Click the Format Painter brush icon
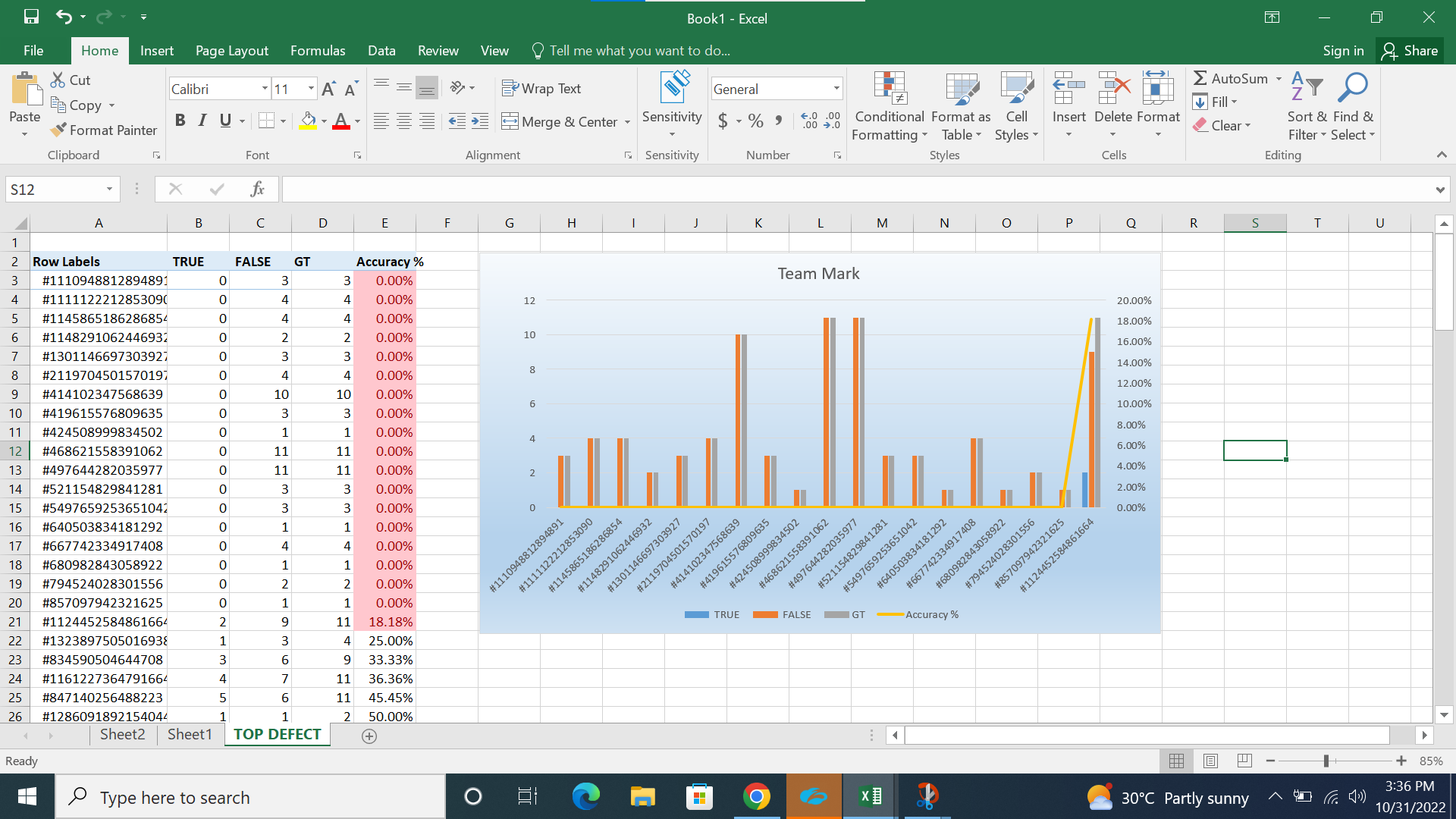This screenshot has height=819, width=1456. (58, 130)
